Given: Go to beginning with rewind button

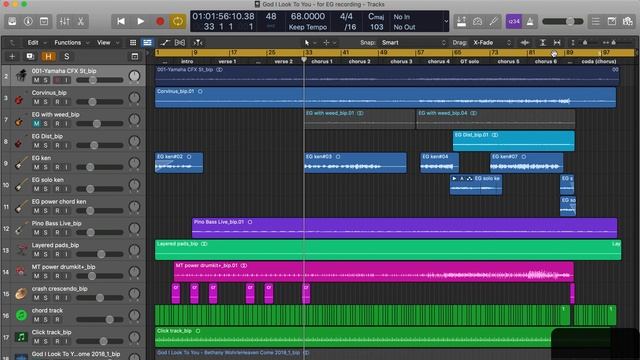Looking at the screenshot, I should click(x=121, y=21).
